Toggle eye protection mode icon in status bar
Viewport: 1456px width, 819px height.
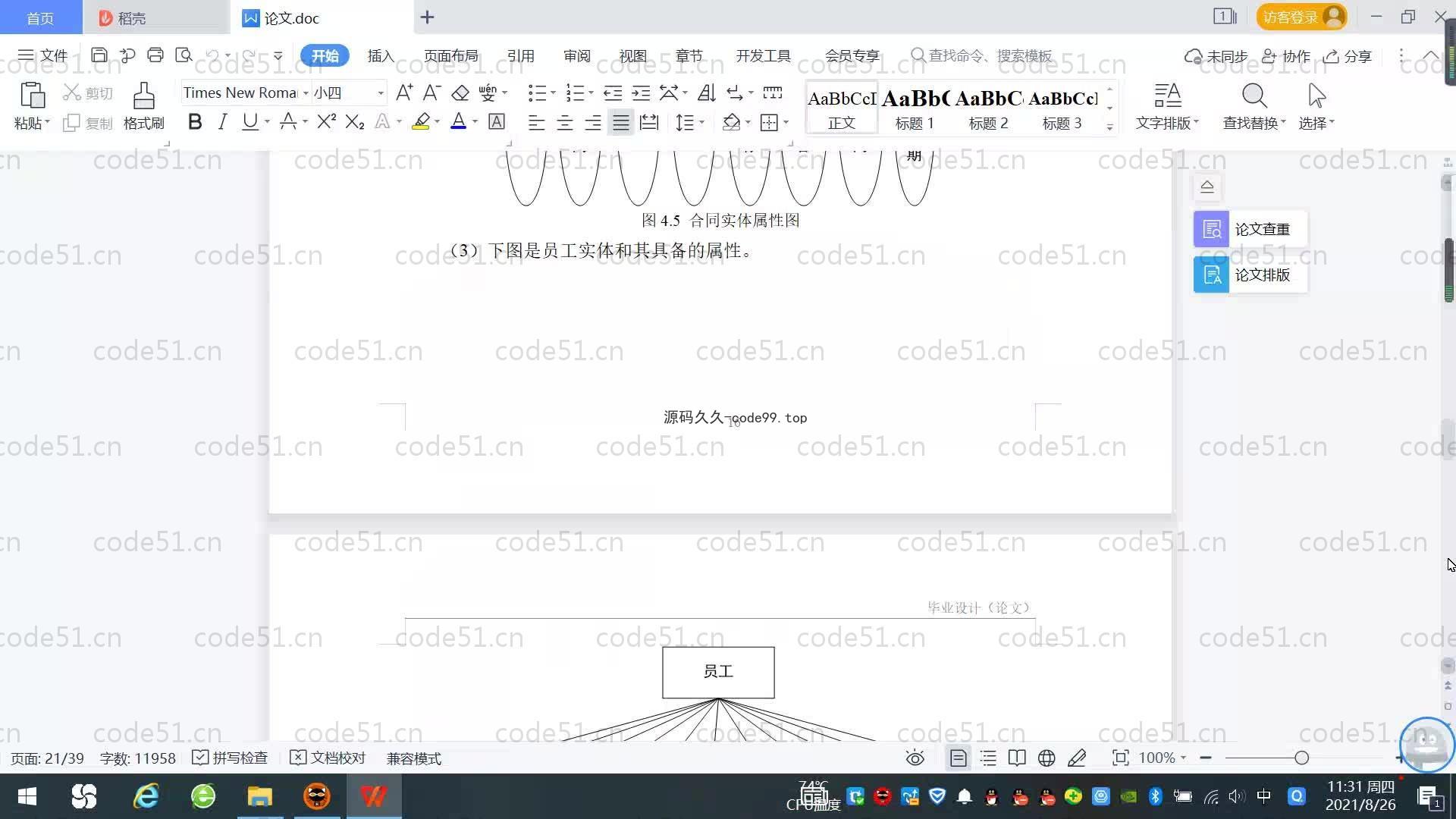click(x=915, y=758)
